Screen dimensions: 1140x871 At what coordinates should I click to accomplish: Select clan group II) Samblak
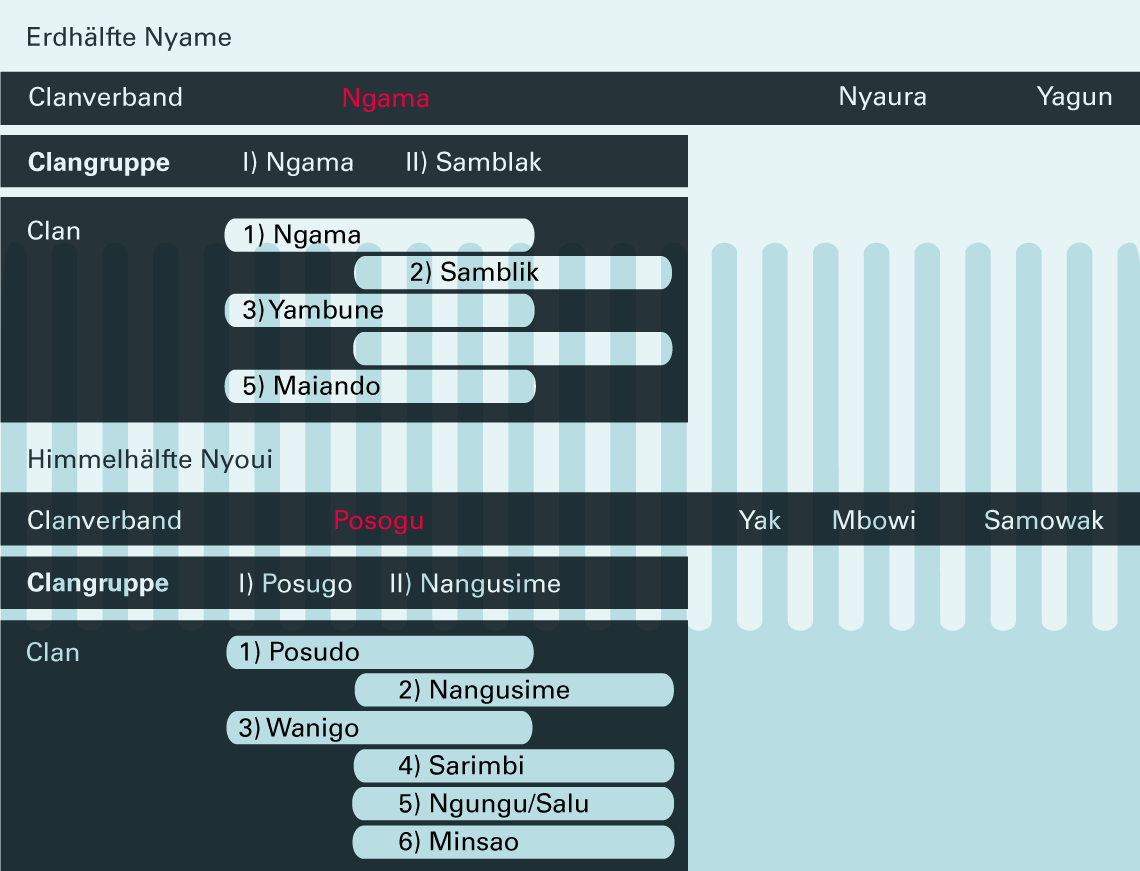[473, 162]
